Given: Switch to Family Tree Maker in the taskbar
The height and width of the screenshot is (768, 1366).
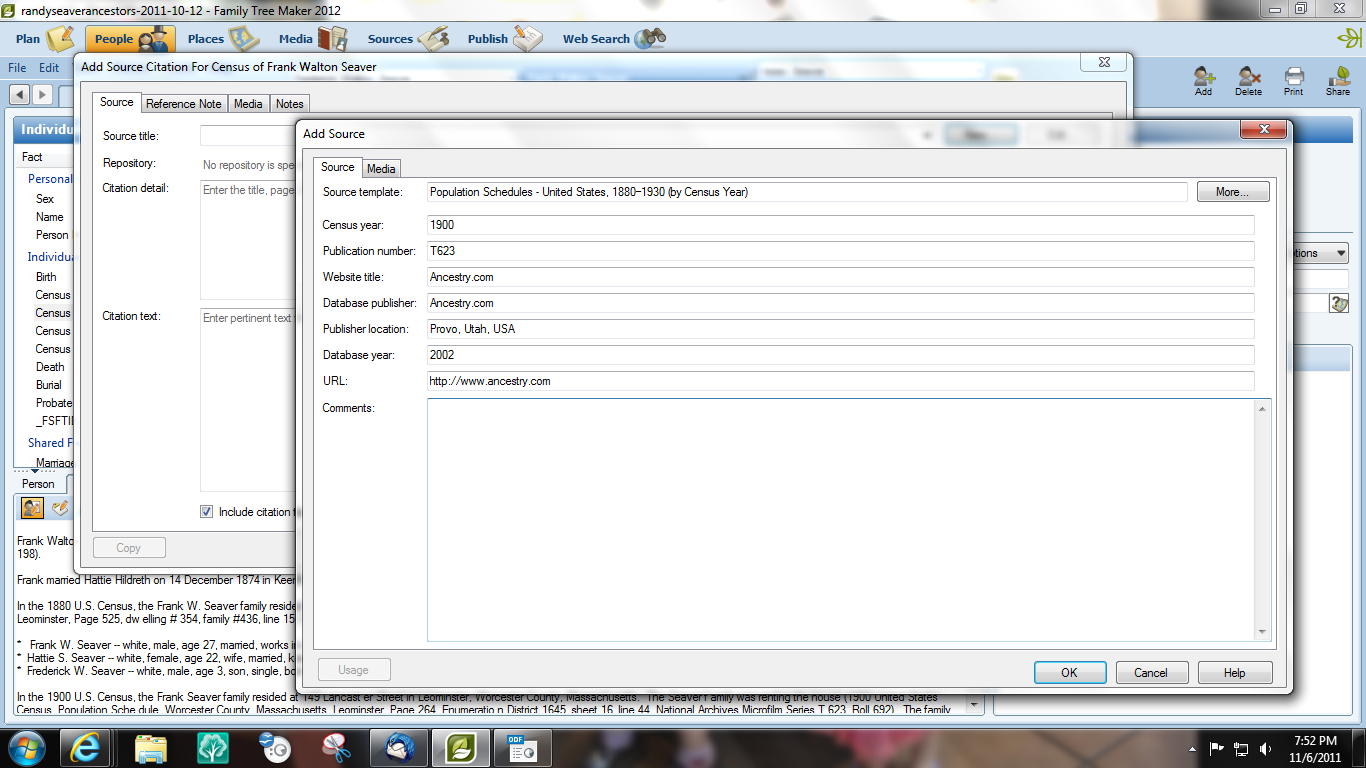Looking at the screenshot, I should 461,748.
